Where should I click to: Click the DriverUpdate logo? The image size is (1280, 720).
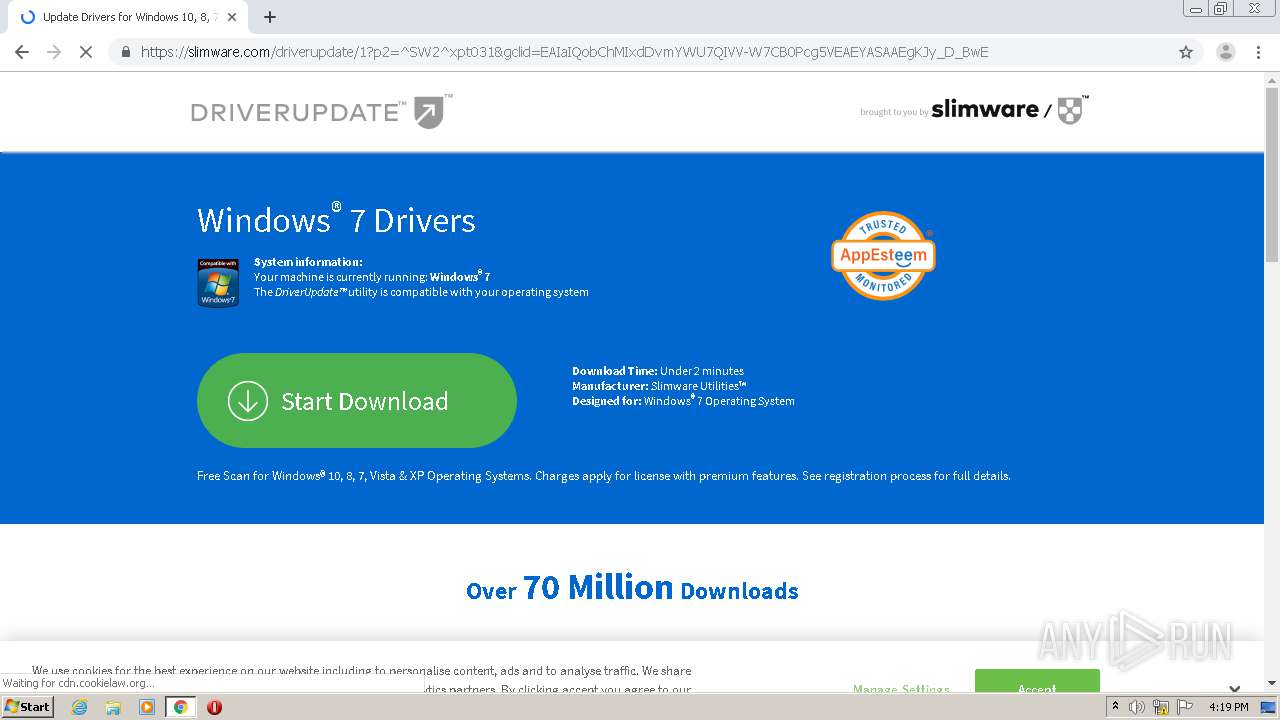(x=321, y=111)
